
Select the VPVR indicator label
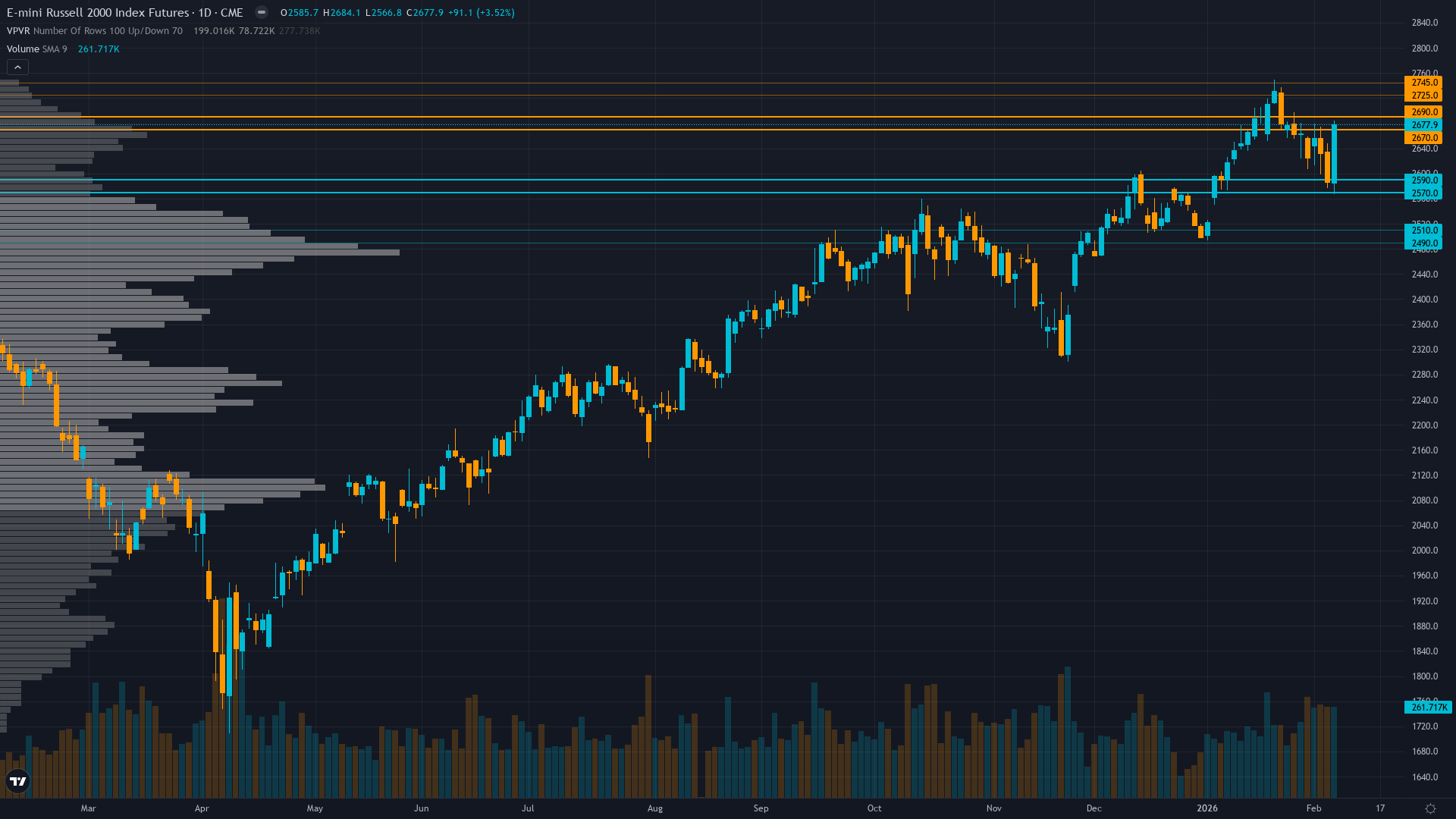click(x=18, y=31)
